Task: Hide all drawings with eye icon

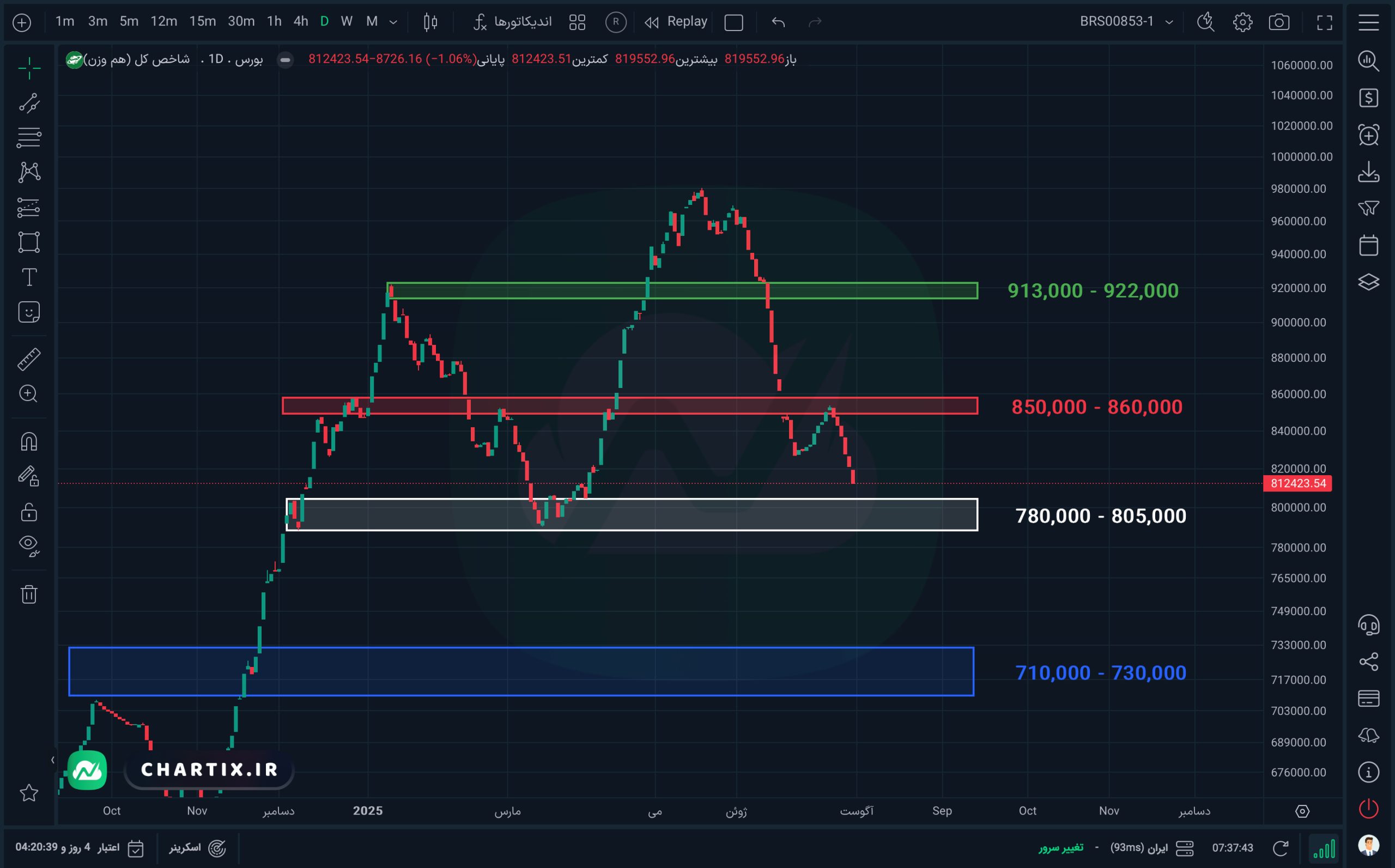Action: 29,545
